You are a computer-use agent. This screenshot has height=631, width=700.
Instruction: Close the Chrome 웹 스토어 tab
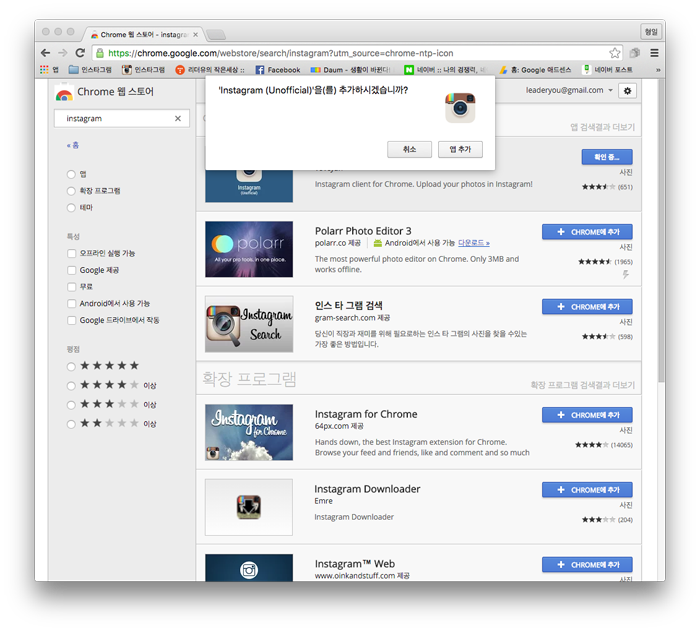196,34
